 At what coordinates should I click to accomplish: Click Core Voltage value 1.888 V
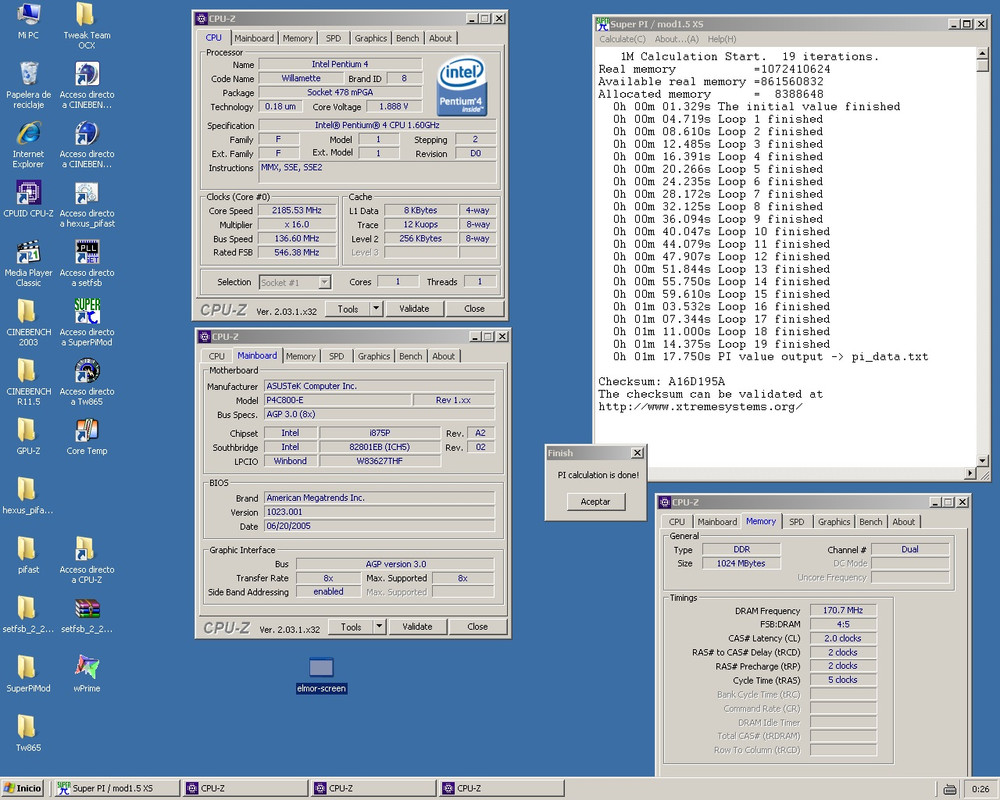click(x=393, y=107)
